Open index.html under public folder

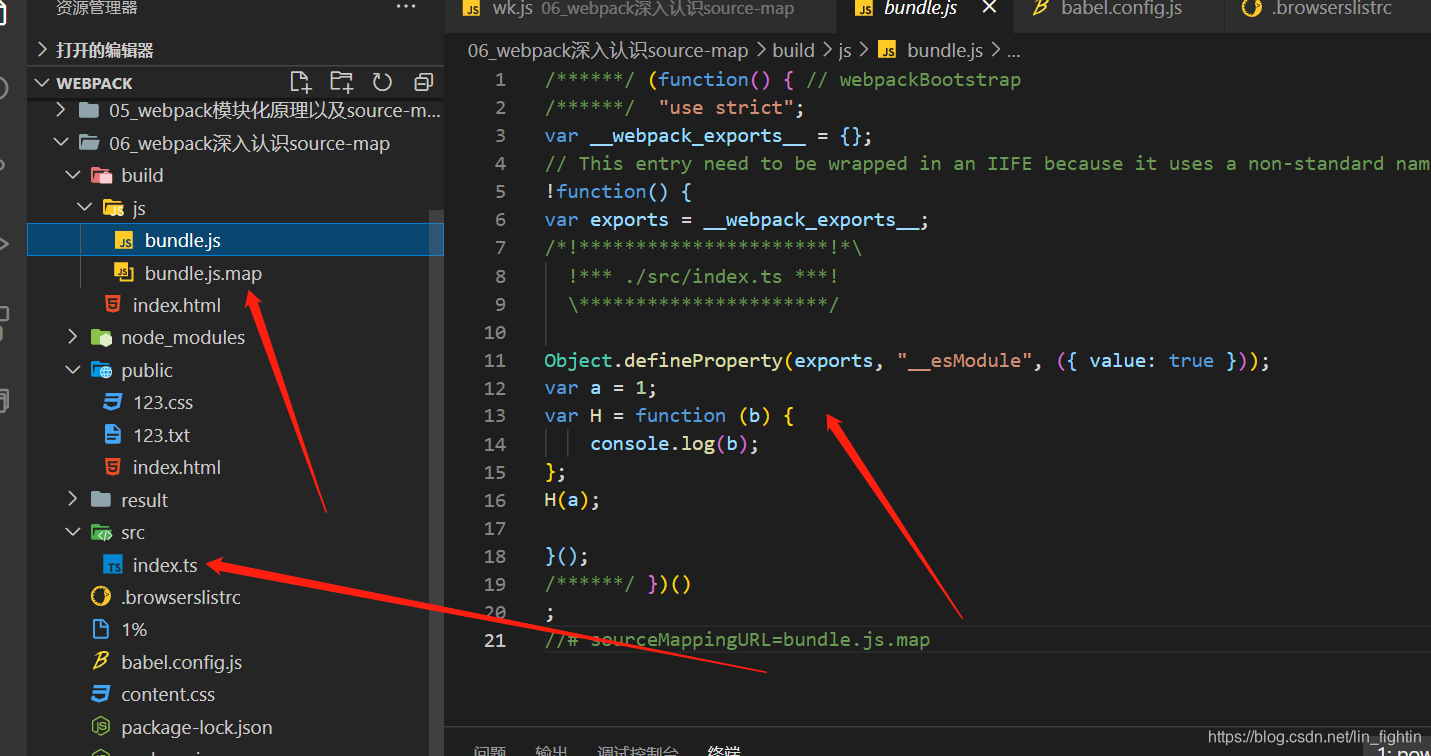[x=177, y=467]
